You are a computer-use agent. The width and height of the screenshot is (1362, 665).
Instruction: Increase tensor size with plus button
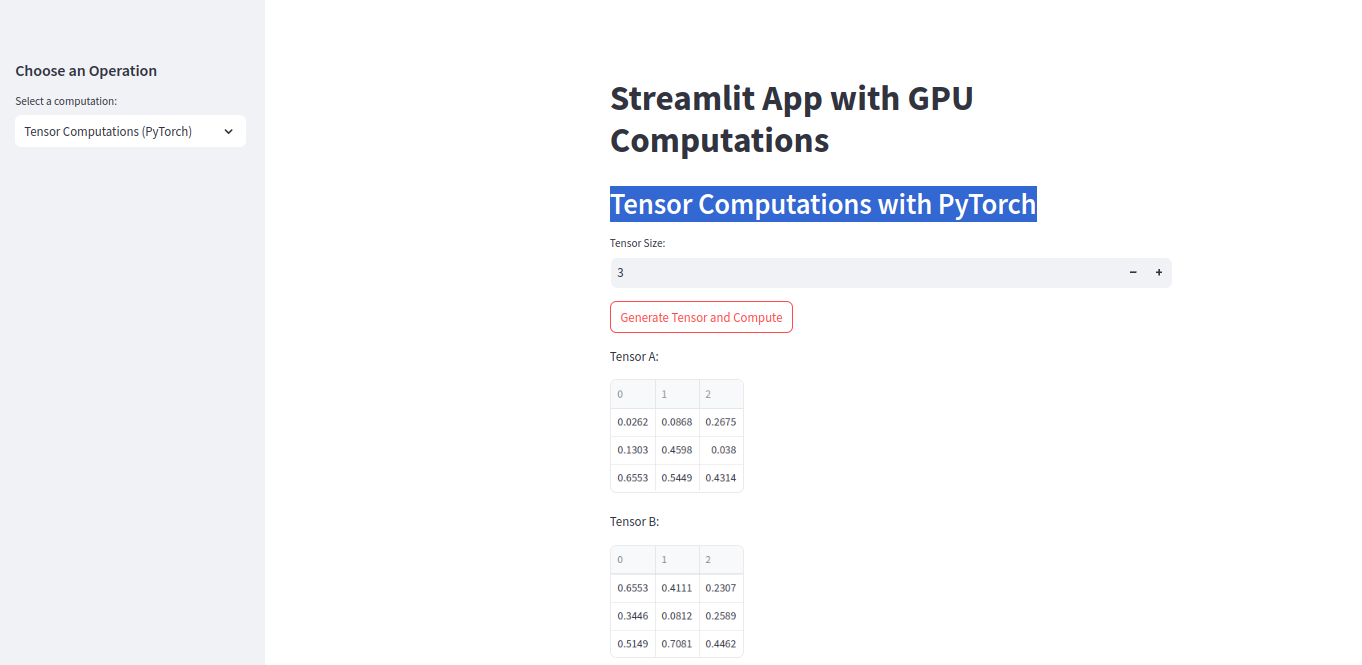click(1159, 273)
